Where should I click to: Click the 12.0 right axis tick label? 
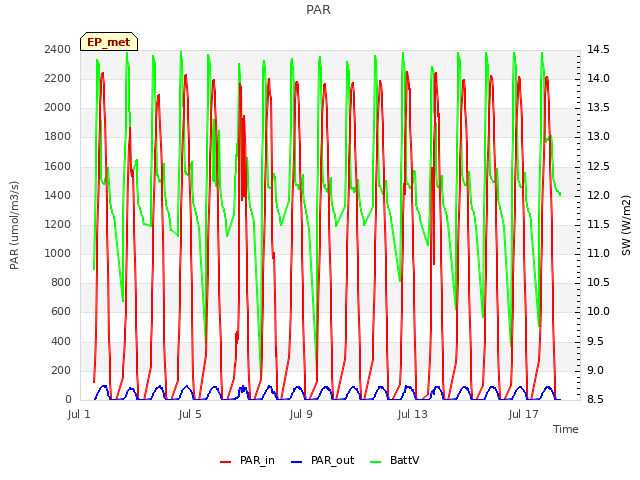(598, 195)
